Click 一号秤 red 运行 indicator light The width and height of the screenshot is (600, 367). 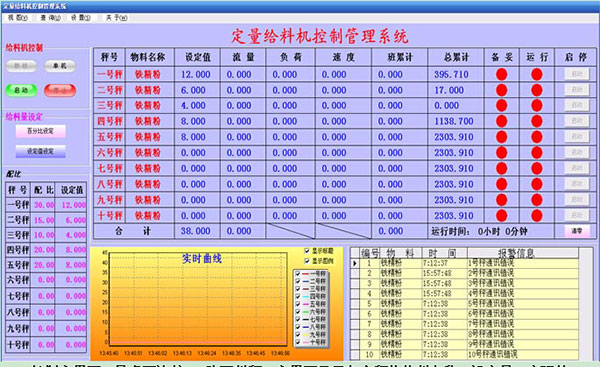pos(536,74)
